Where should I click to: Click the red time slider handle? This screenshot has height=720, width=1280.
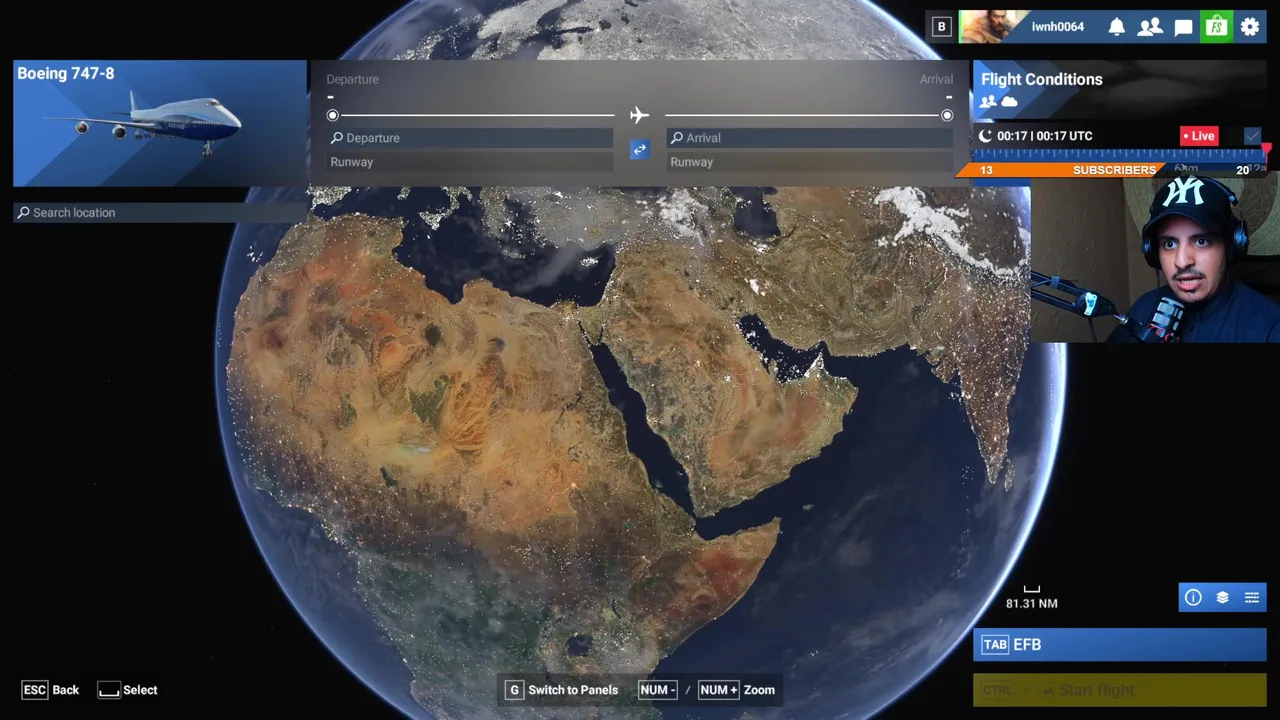pos(1266,150)
